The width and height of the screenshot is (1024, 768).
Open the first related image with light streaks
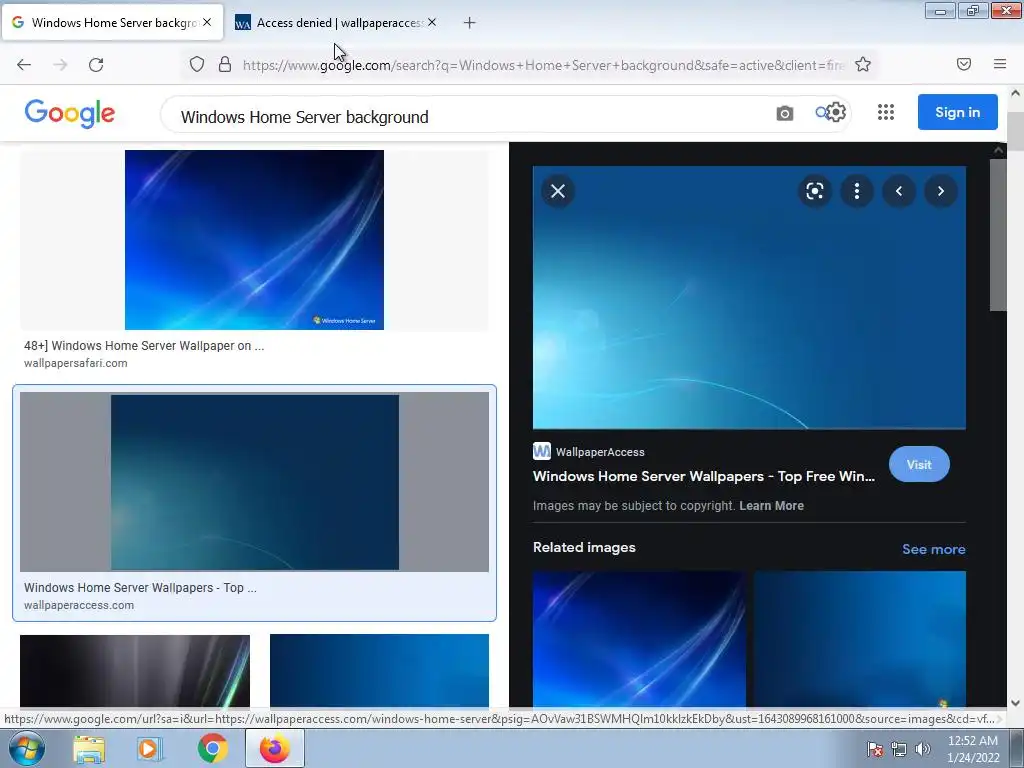639,639
